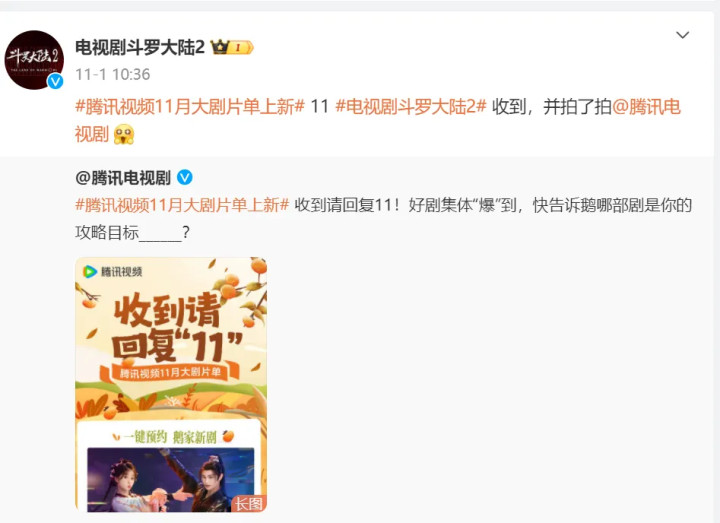This screenshot has width=720, height=523.
Task: Click the crown membership level badge
Action: [232, 47]
